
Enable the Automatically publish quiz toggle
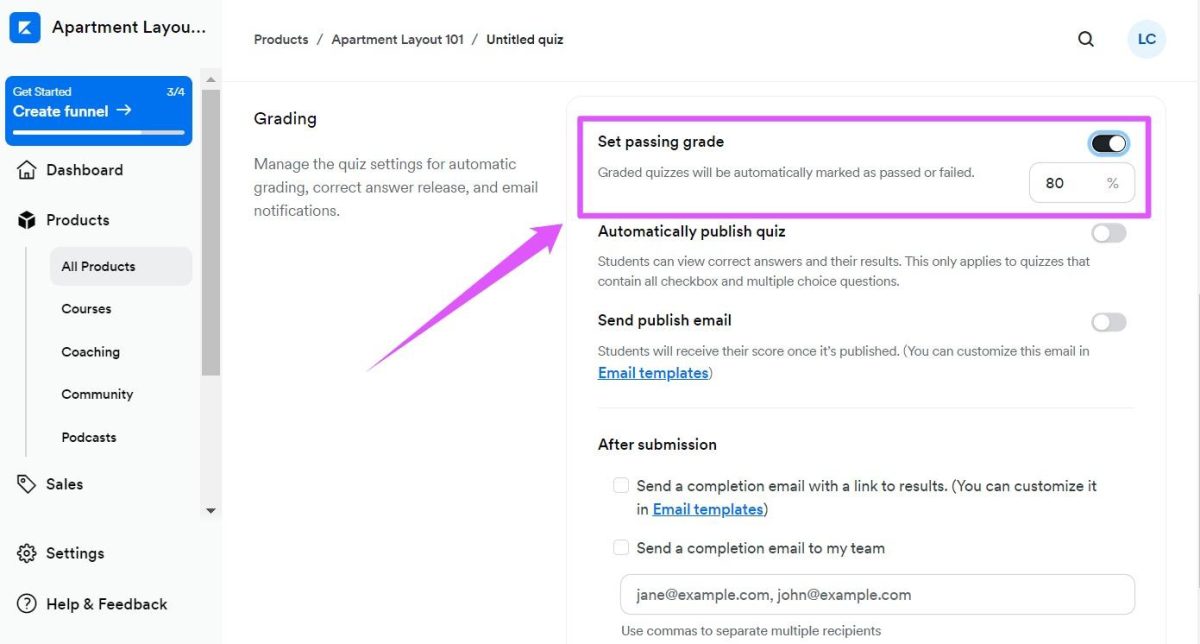pyautogui.click(x=1109, y=233)
